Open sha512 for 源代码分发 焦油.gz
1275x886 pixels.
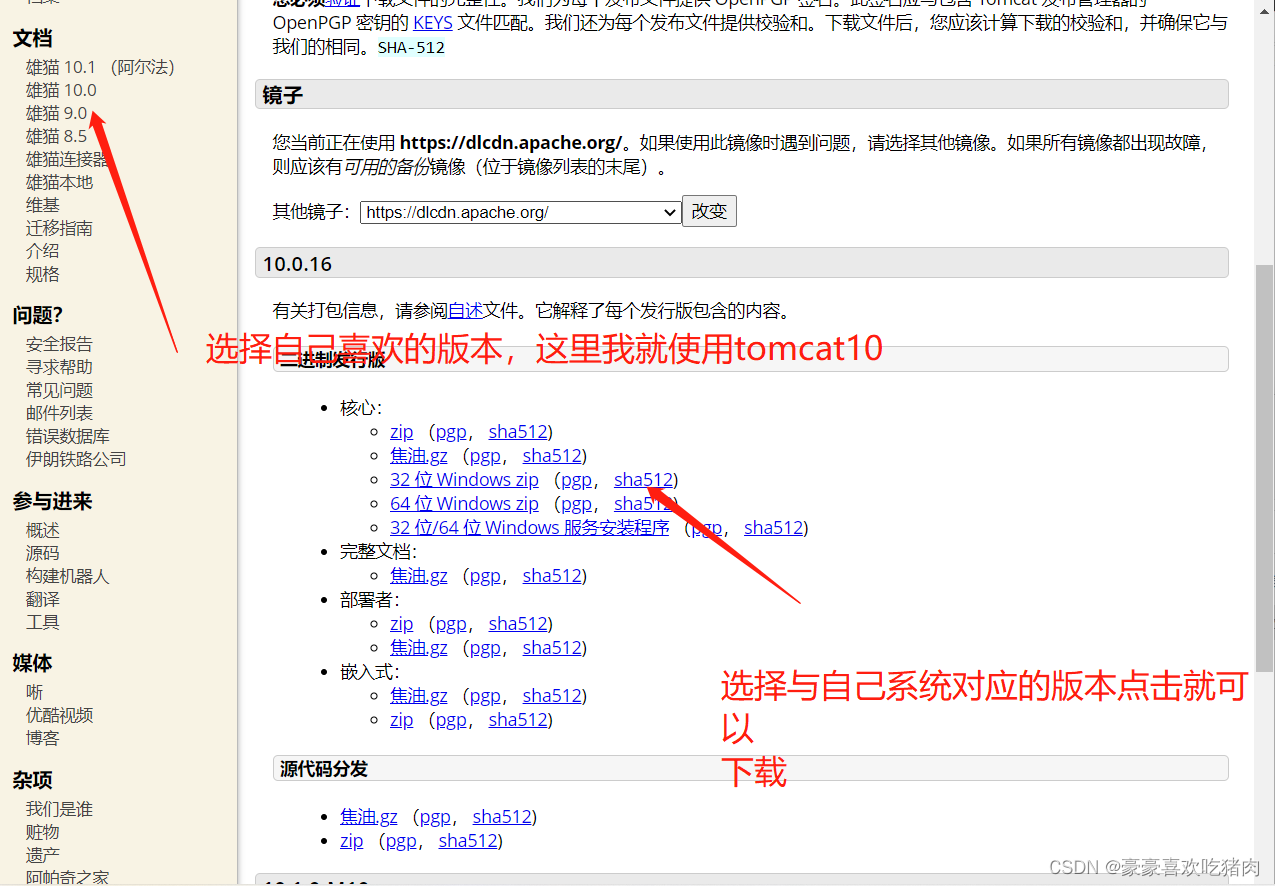(x=502, y=817)
